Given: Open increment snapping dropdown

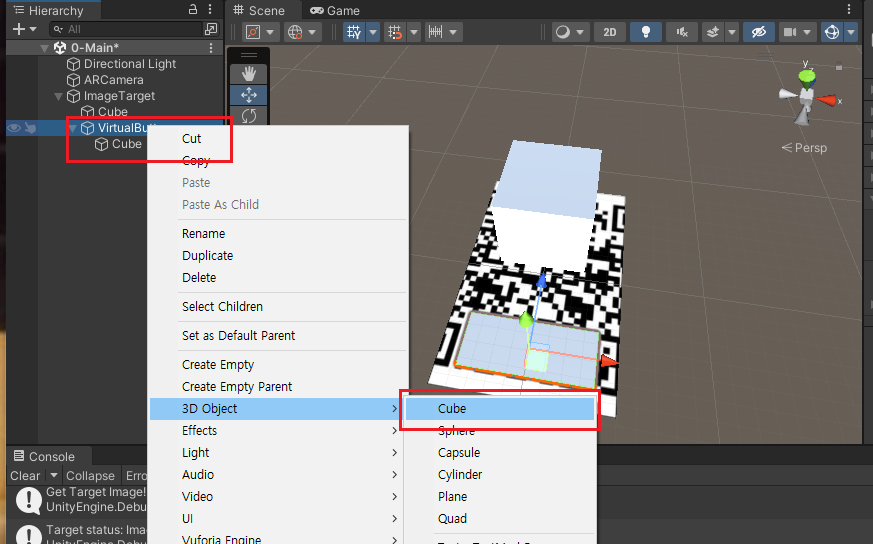Looking at the screenshot, I should (453, 32).
